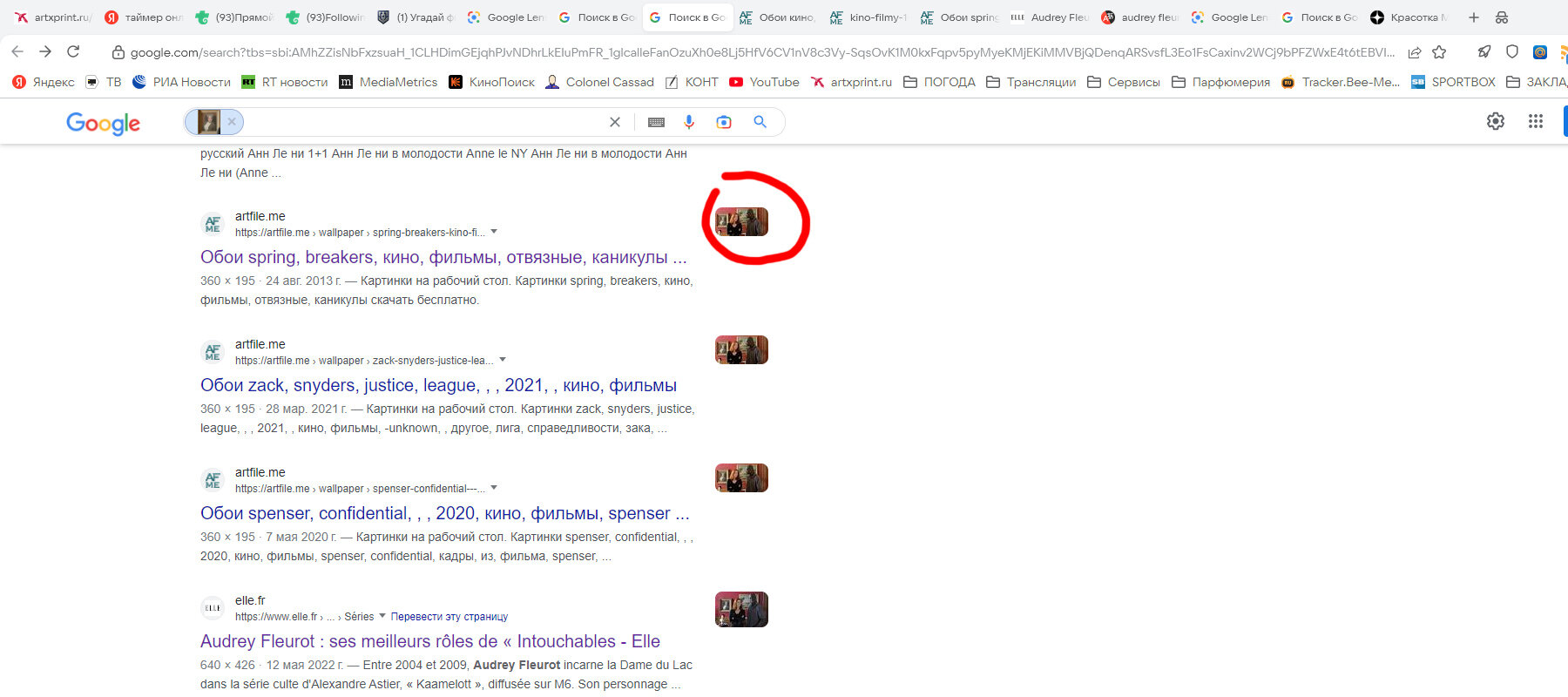Go back with the browser back arrow
The height and width of the screenshot is (697, 1568).
(17, 52)
